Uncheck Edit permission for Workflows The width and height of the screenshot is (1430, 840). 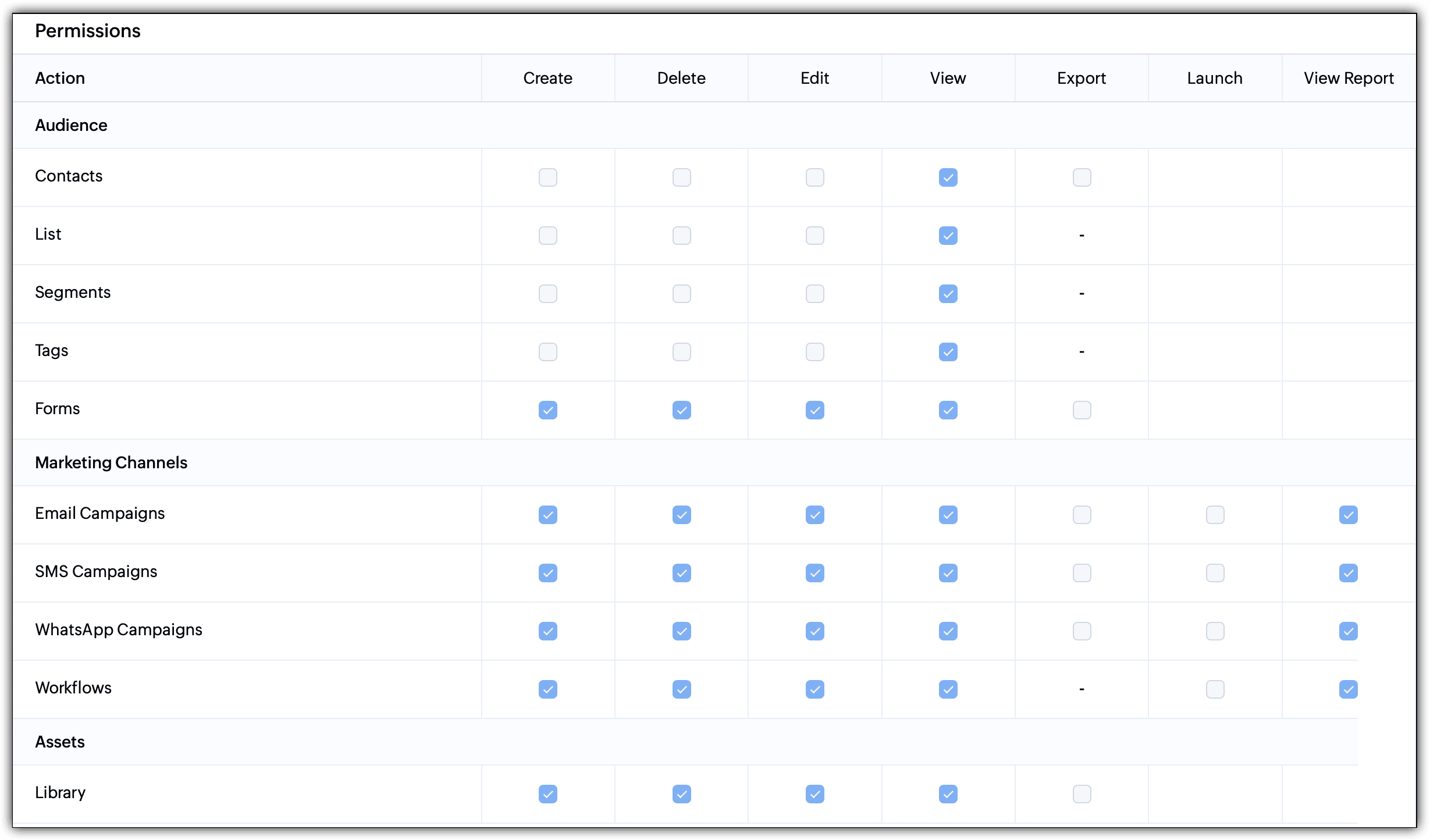click(x=814, y=689)
